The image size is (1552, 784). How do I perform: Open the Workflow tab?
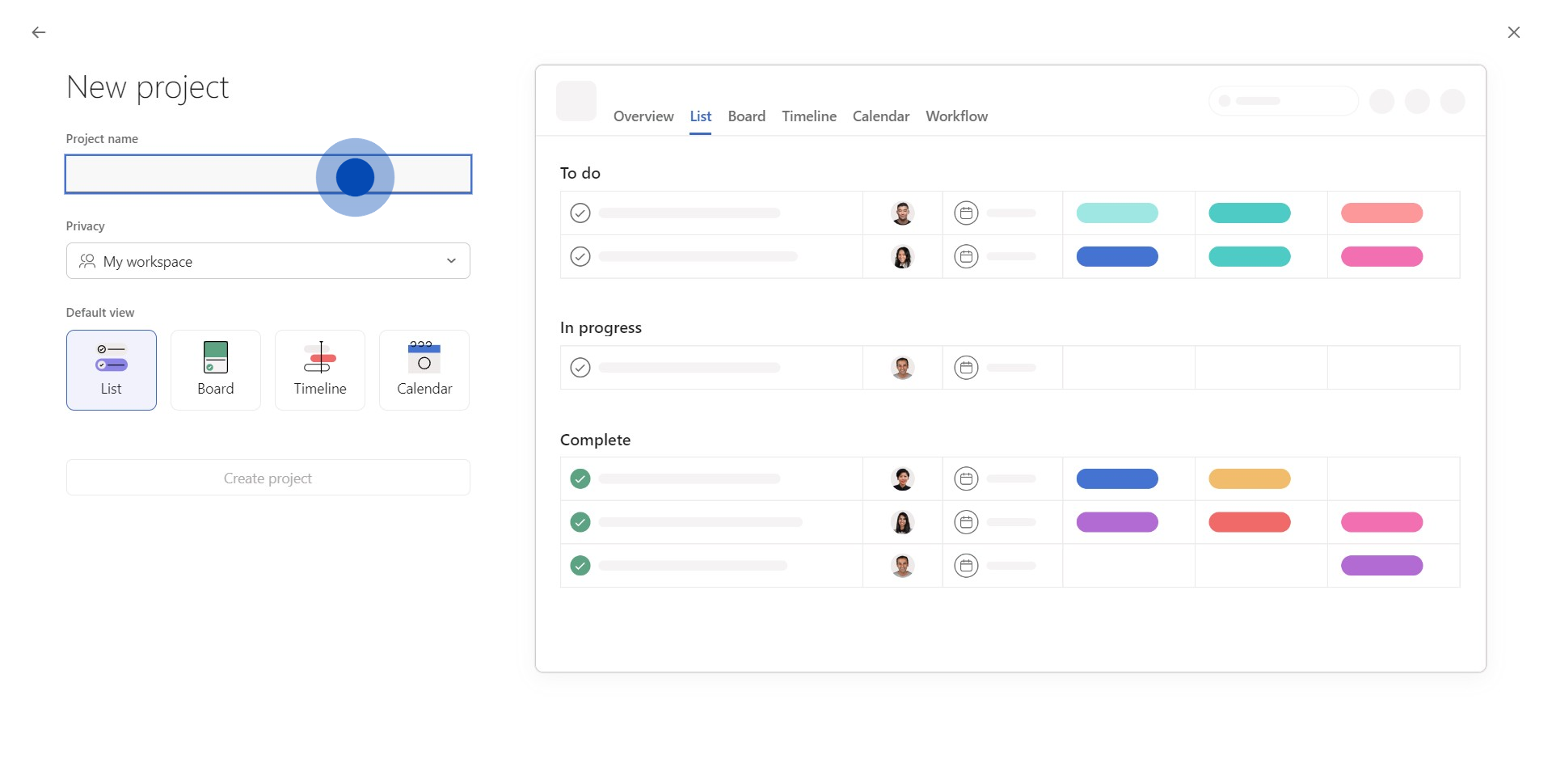click(956, 116)
